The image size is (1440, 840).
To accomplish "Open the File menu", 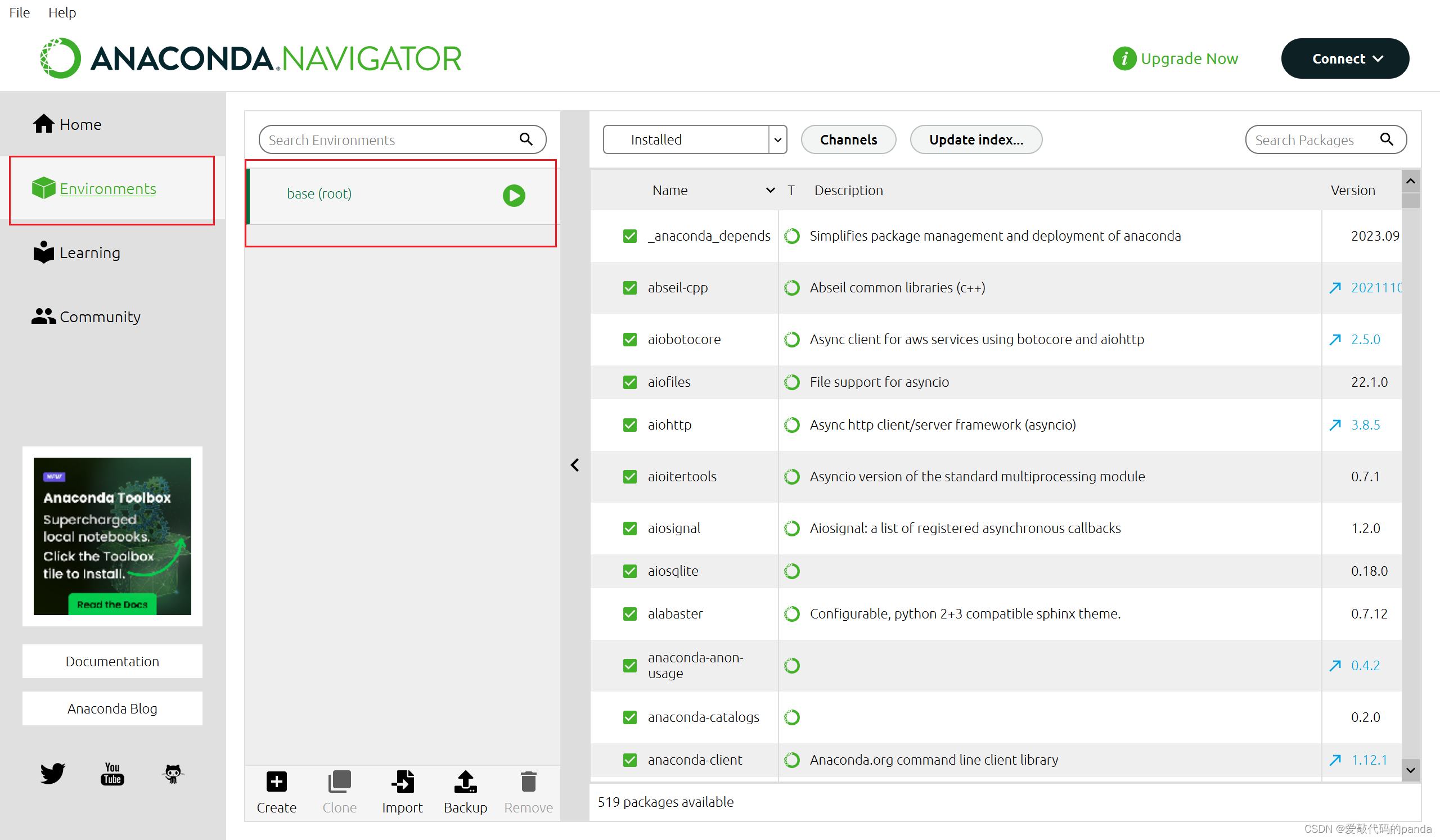I will pyautogui.click(x=20, y=12).
